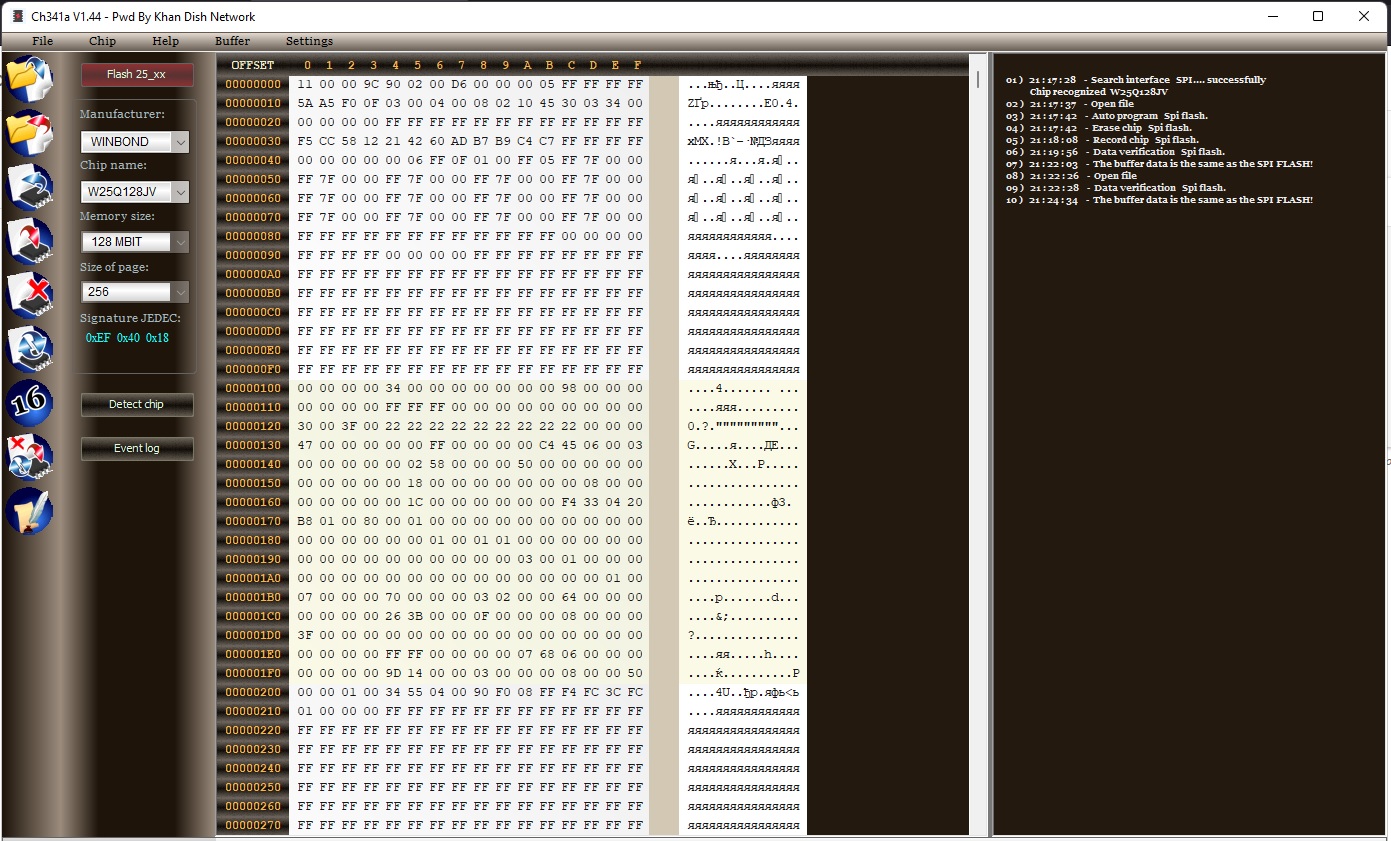The width and height of the screenshot is (1391, 841).
Task: Expand the Chip name dropdown W25Q128JV
Action: 134,192
